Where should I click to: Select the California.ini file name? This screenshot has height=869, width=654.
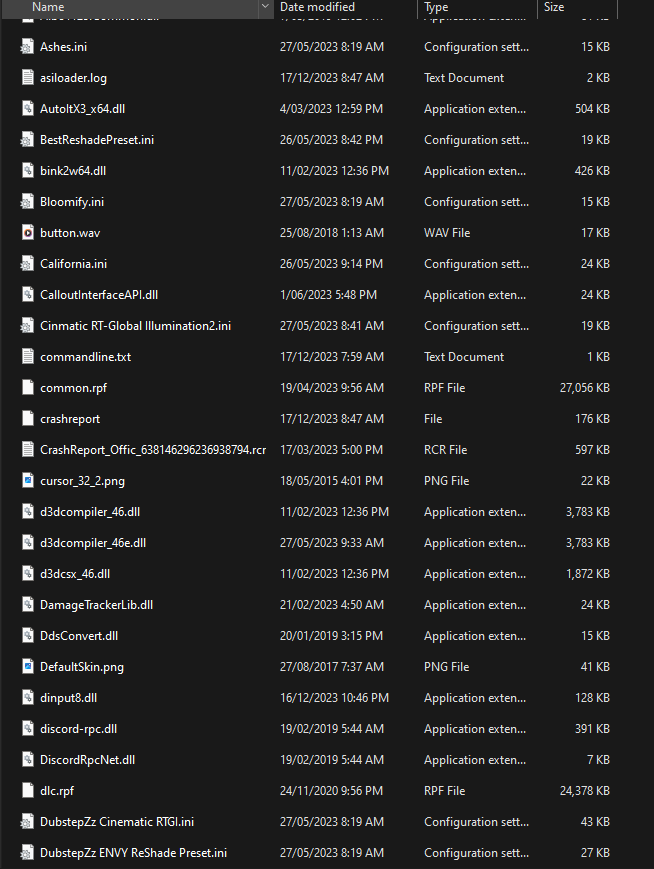[74, 264]
